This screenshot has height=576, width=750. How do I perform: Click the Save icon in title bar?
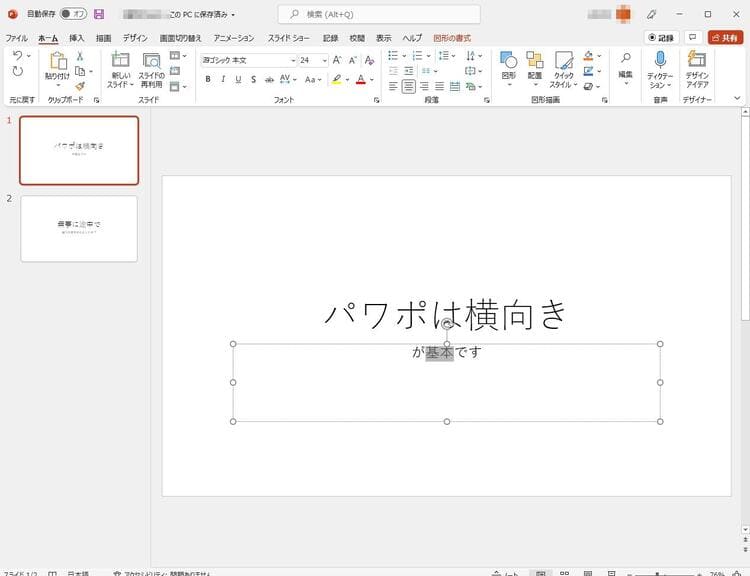coord(99,14)
